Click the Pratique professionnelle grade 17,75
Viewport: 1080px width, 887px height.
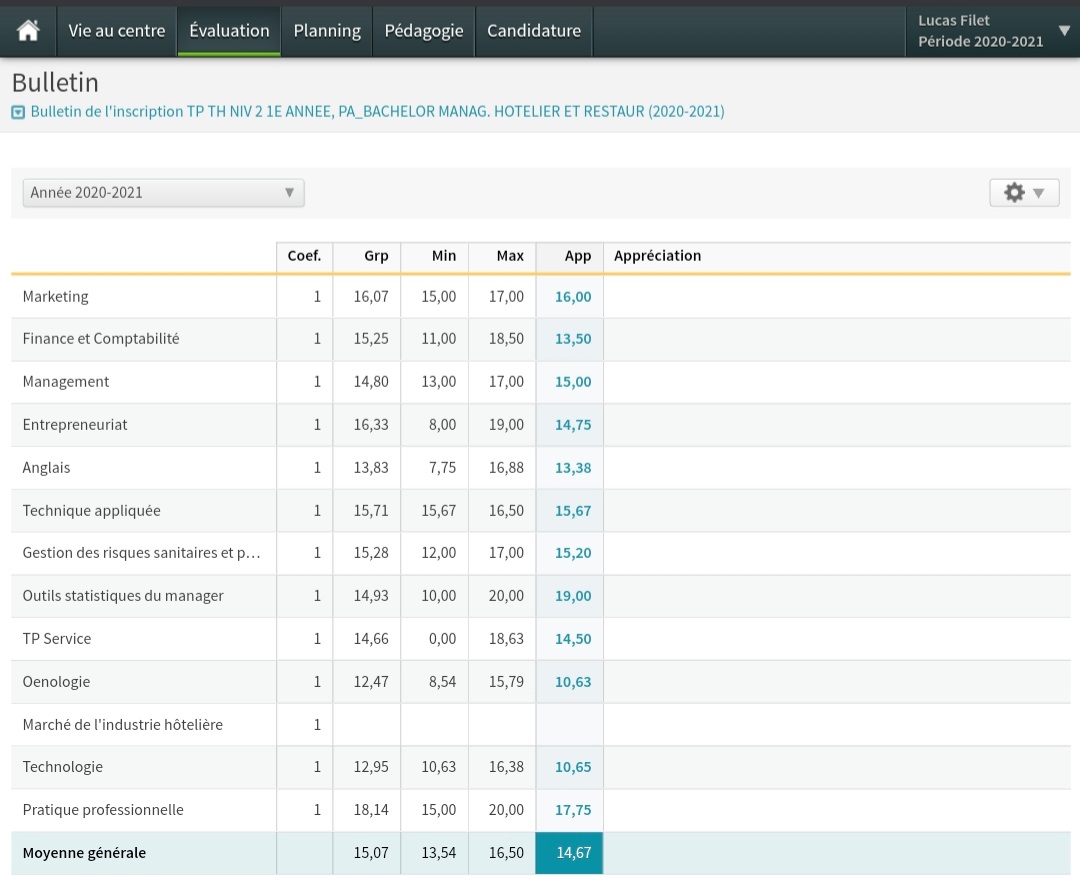pyautogui.click(x=572, y=810)
